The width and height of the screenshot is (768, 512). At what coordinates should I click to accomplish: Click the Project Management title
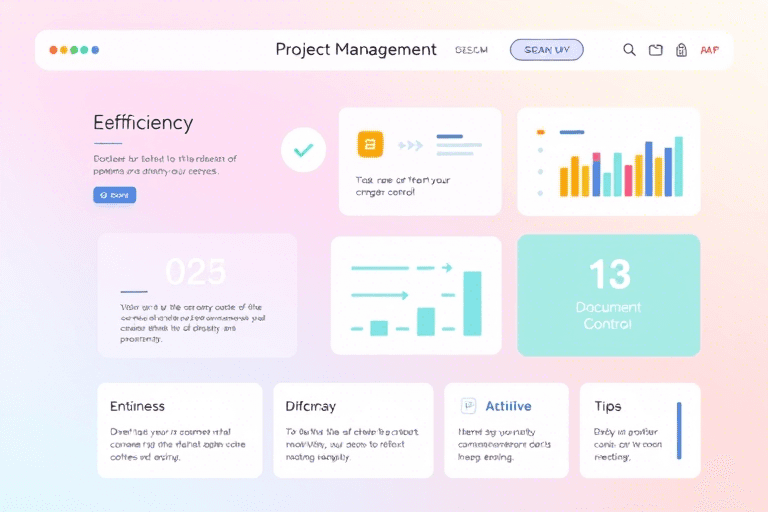(x=356, y=50)
